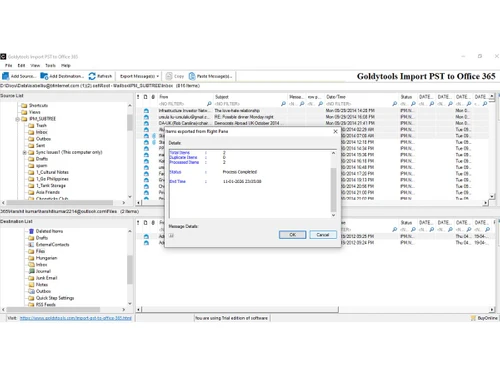Open the Edit menu
Image resolution: width=500 pixels, height=375 pixels.
pos(21,66)
